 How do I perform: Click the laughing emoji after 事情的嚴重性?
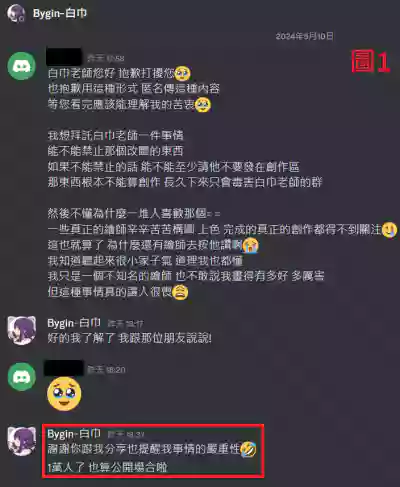point(248,449)
